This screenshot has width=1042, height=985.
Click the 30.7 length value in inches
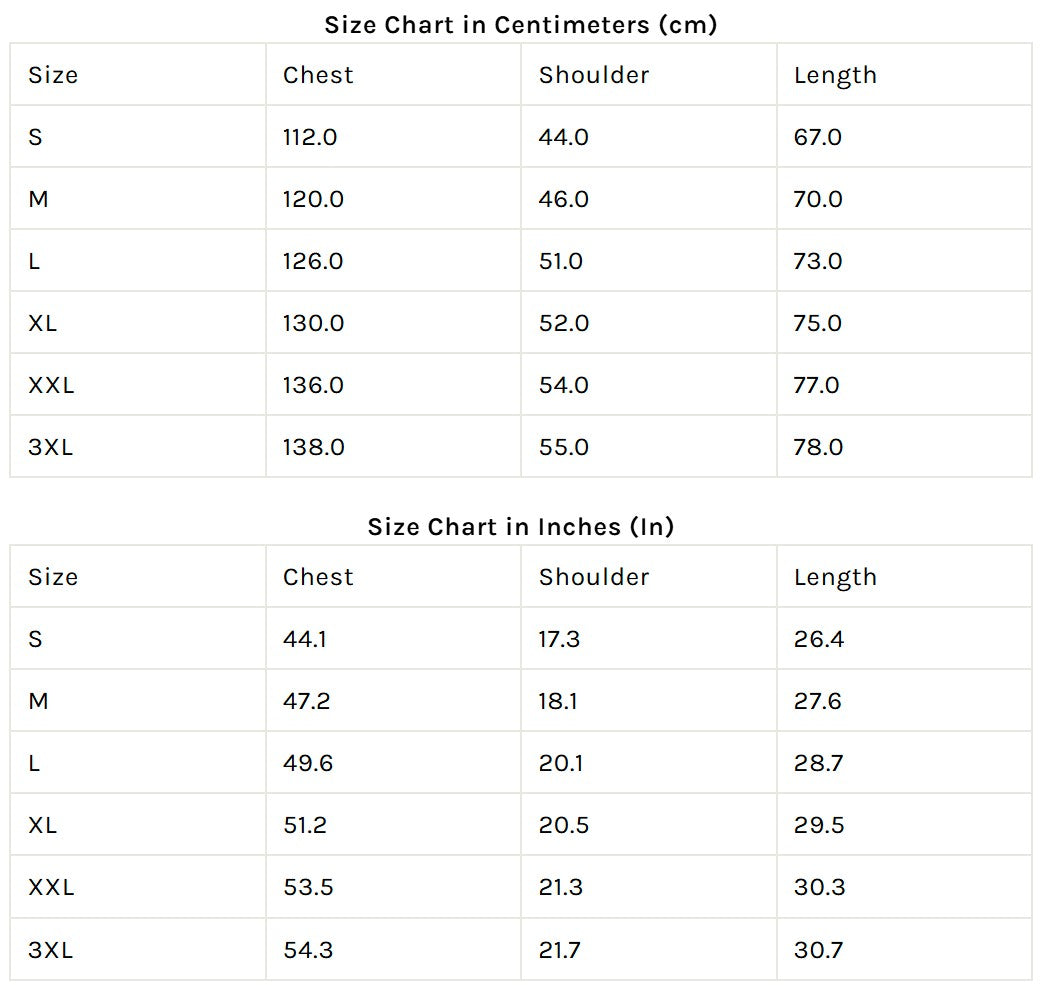coord(819,949)
